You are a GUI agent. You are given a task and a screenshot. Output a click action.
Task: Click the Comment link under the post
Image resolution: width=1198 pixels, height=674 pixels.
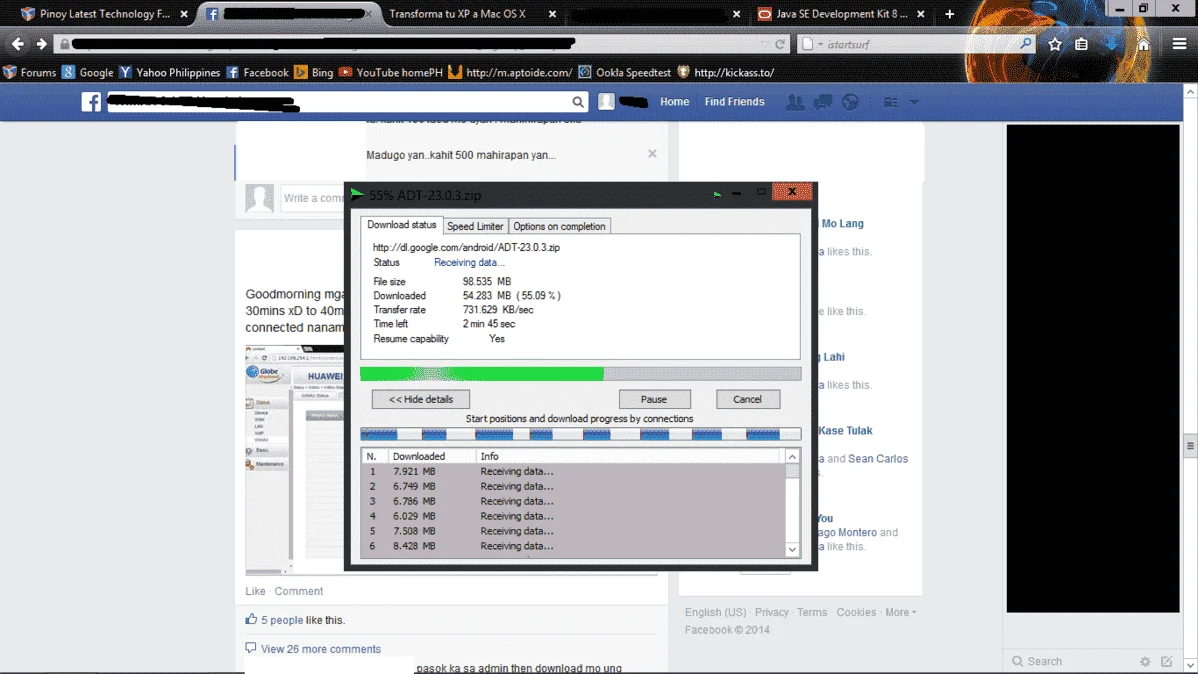(299, 591)
